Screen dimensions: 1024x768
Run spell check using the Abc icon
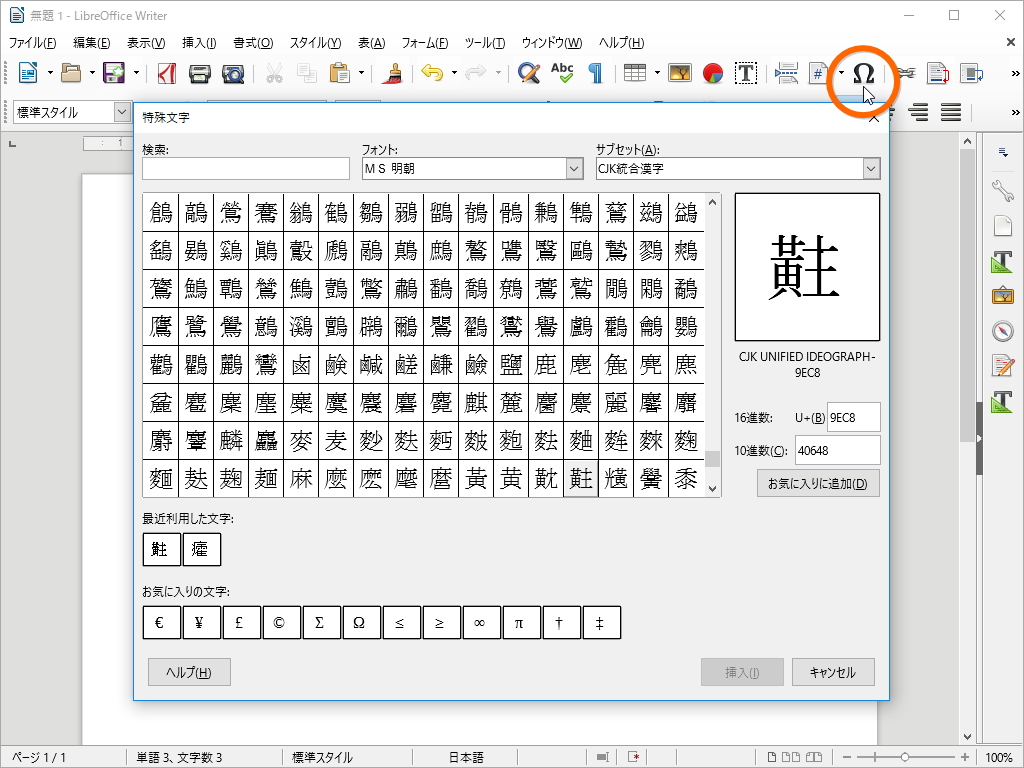[x=562, y=72]
